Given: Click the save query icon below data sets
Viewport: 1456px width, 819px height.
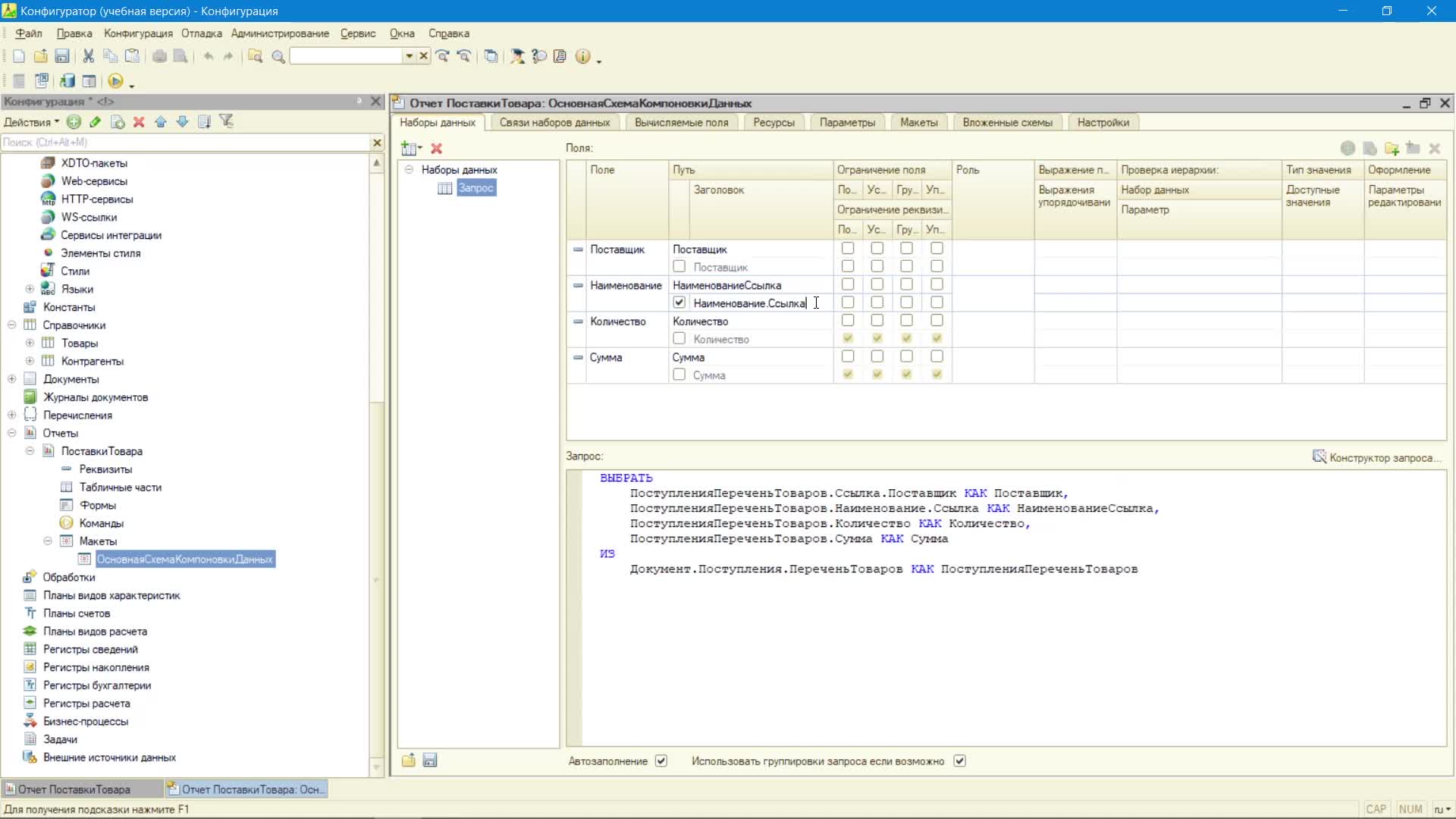Looking at the screenshot, I should click(x=430, y=760).
